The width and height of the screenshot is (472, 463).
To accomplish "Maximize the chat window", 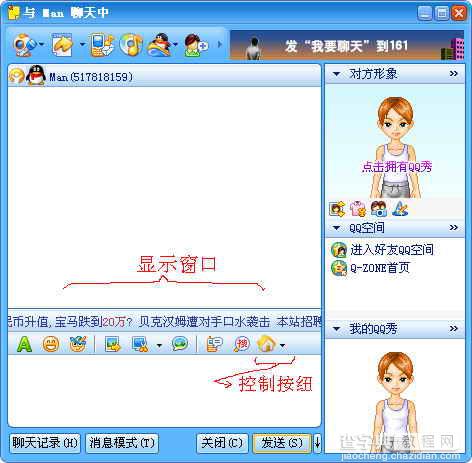I will [442, 13].
